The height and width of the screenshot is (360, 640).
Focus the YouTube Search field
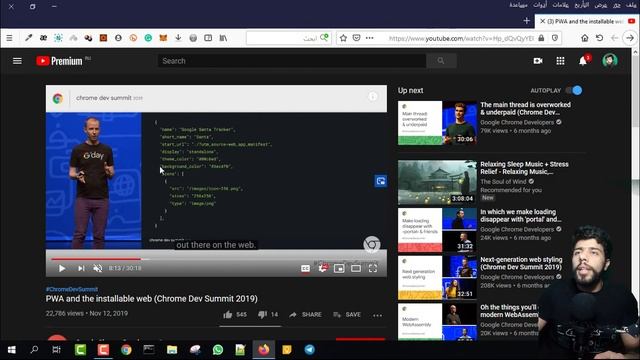click(x=292, y=61)
